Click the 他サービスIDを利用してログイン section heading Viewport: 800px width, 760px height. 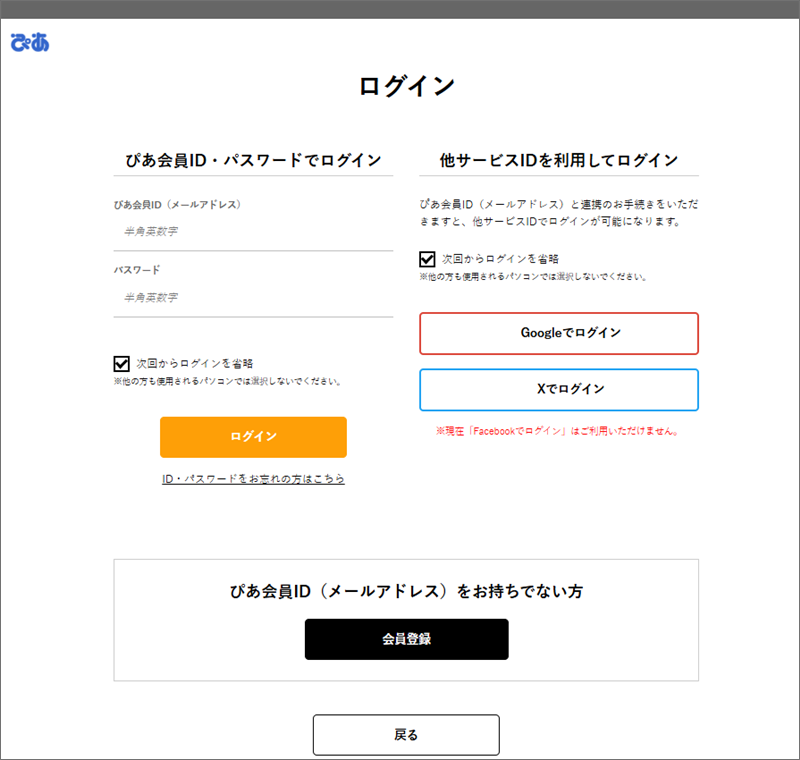pos(558,160)
